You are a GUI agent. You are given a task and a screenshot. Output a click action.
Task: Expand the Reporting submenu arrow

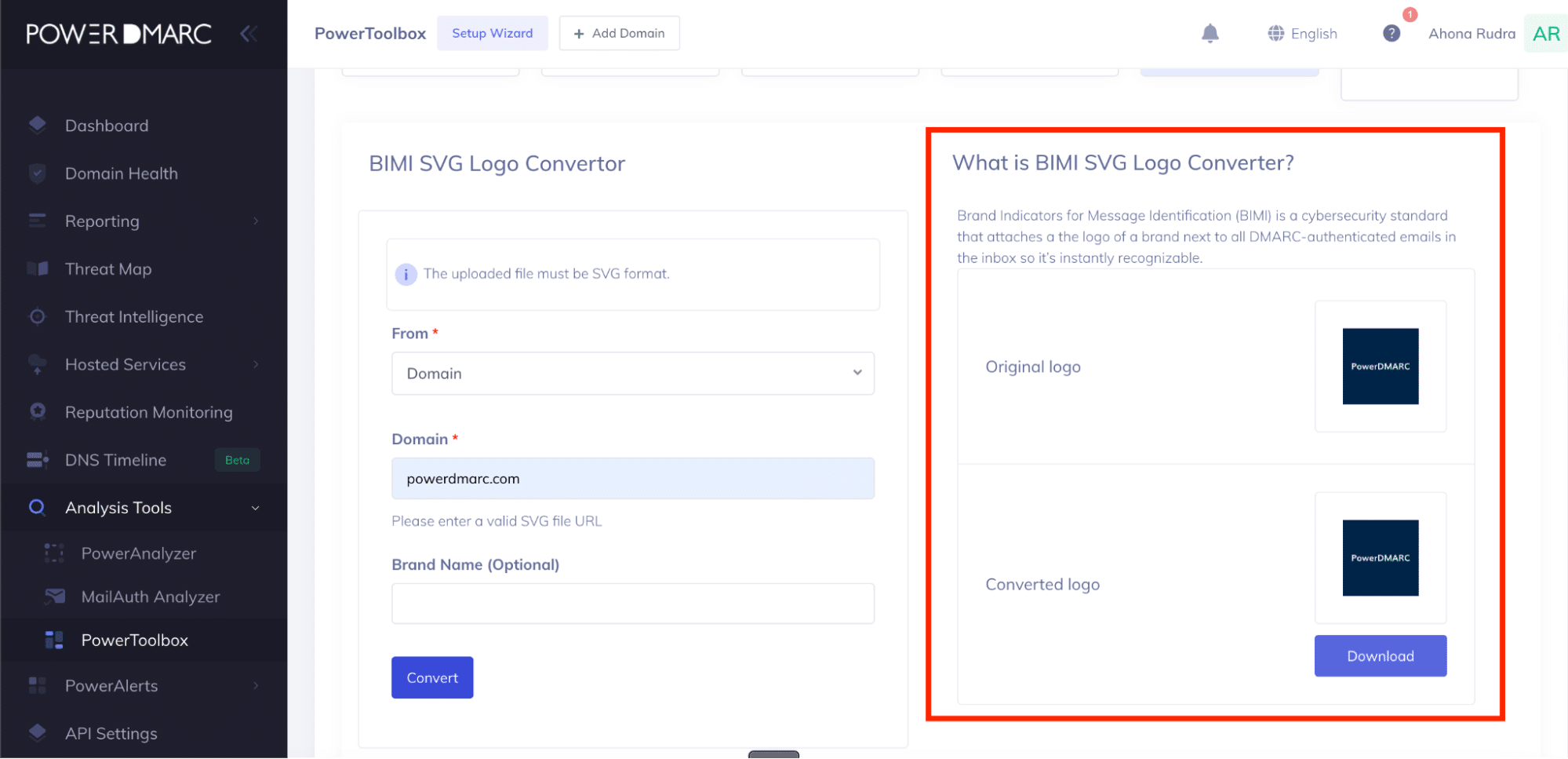pos(256,221)
